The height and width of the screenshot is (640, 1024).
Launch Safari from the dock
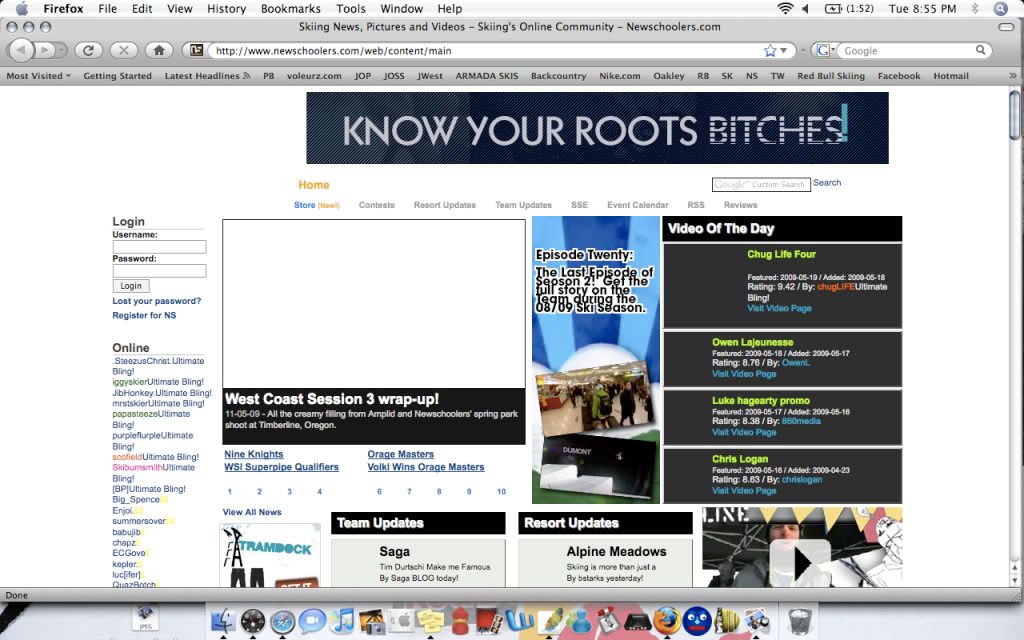[x=283, y=621]
